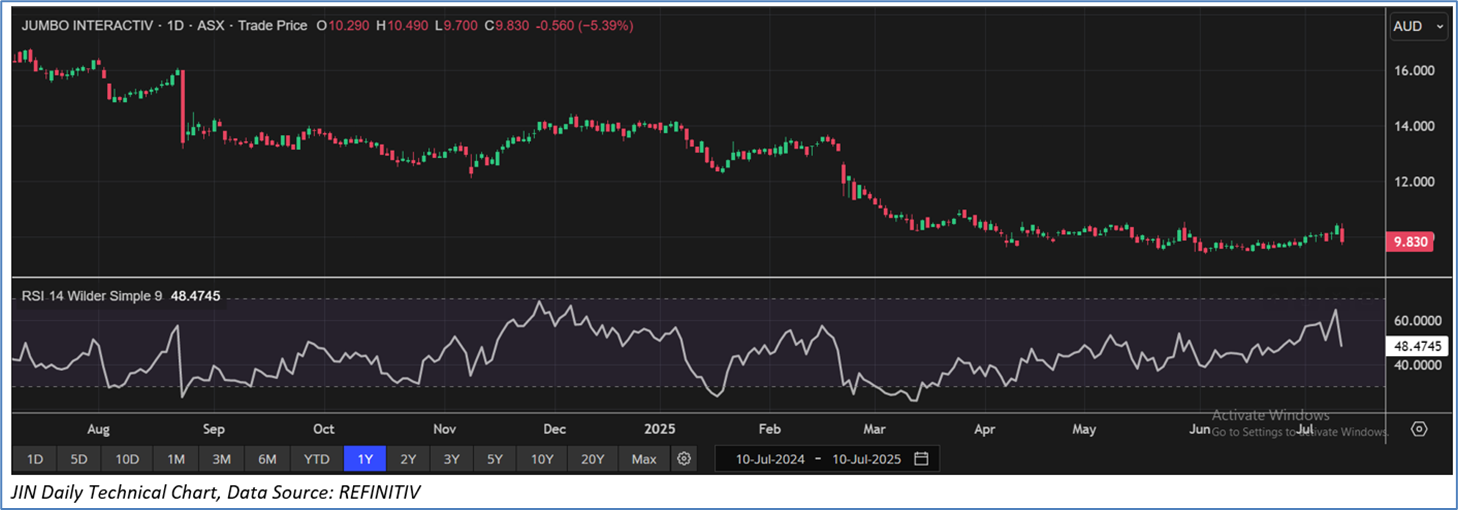Image resolution: width=1458 pixels, height=510 pixels.
Task: Switch to the 5D time range
Action: point(79,459)
